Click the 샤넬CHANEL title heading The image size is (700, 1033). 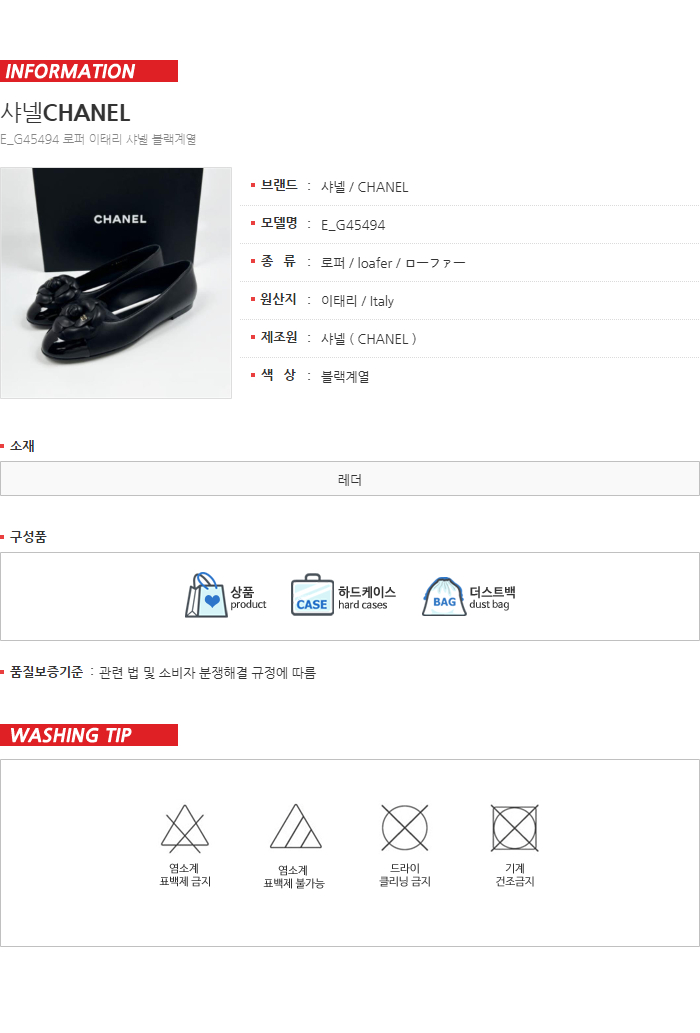pos(65,113)
